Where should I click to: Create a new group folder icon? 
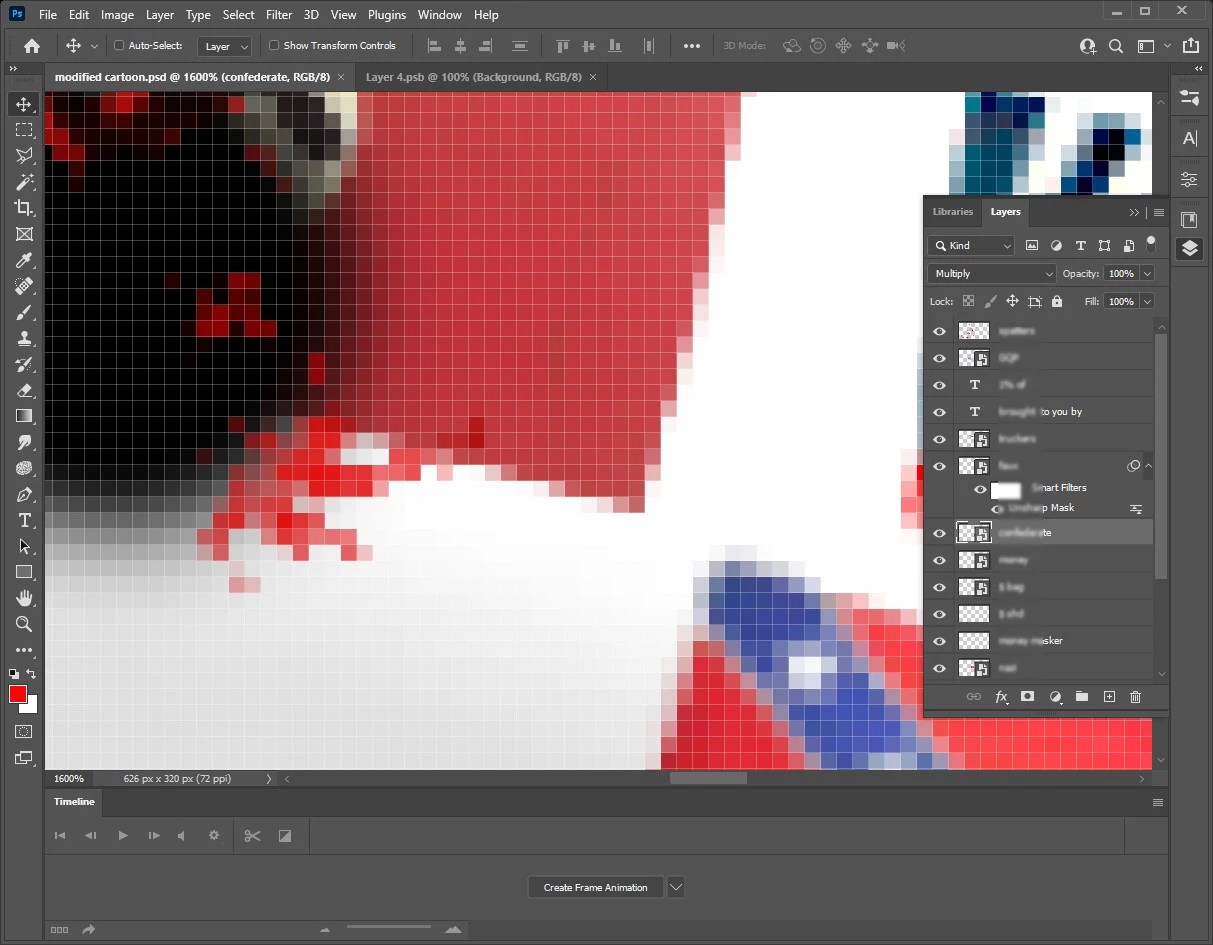pos(1081,697)
